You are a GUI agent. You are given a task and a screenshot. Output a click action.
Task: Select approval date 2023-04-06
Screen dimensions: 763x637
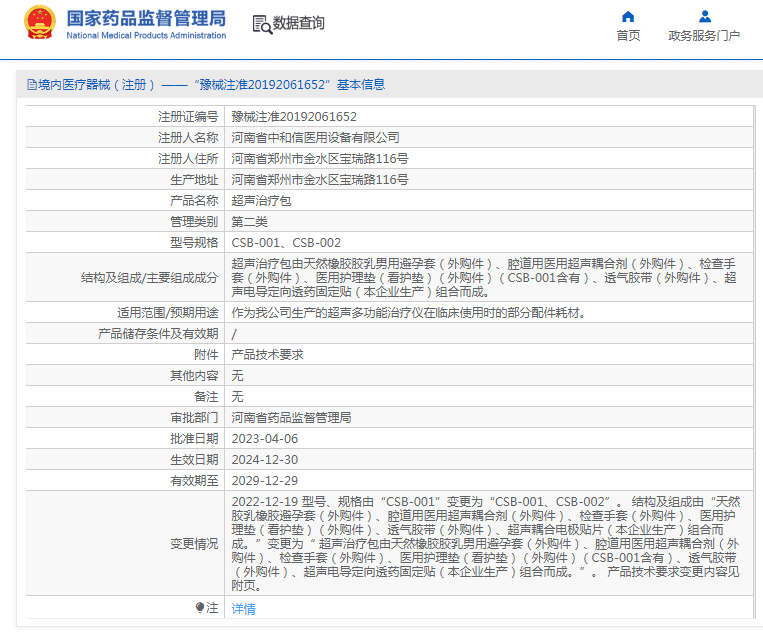[x=265, y=438]
